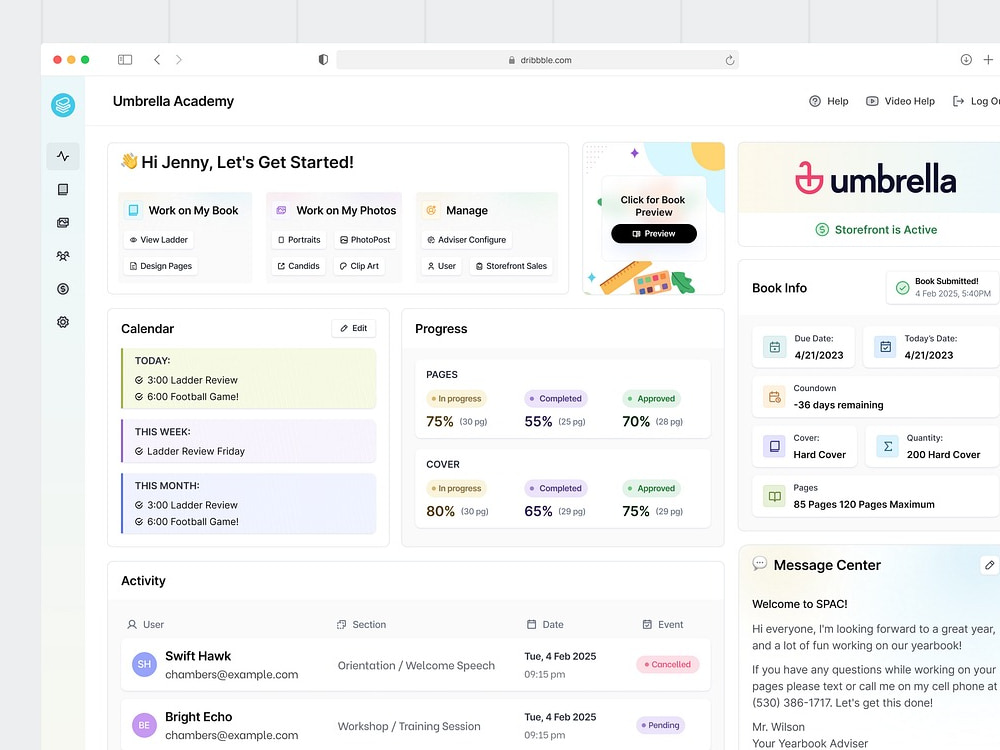Sort by User column header
This screenshot has width=1000, height=750.
click(146, 624)
